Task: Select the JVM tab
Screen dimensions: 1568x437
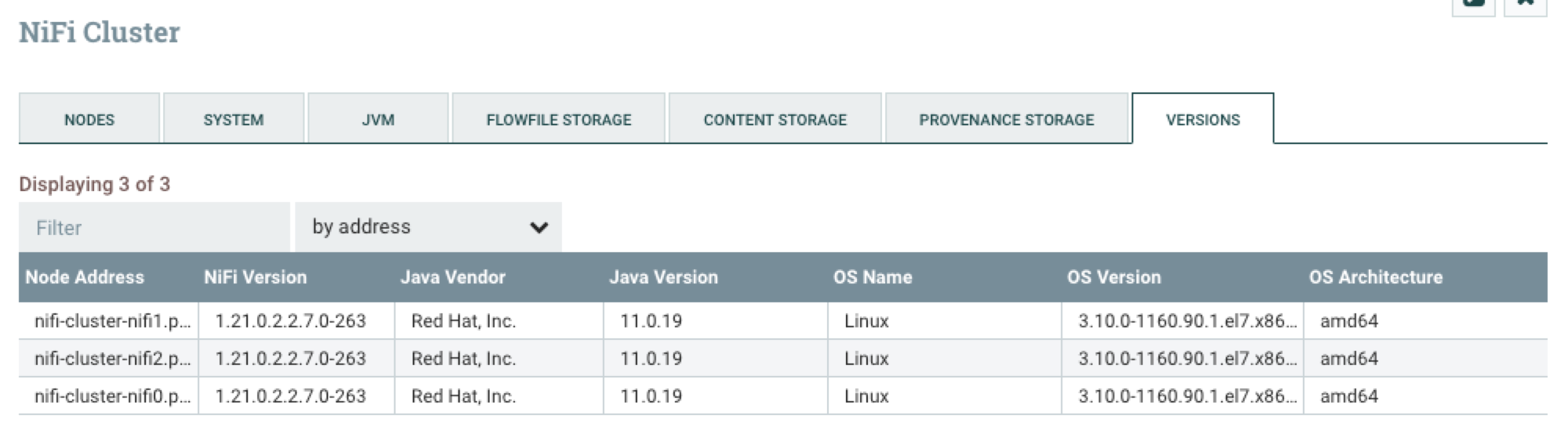Action: (x=378, y=120)
